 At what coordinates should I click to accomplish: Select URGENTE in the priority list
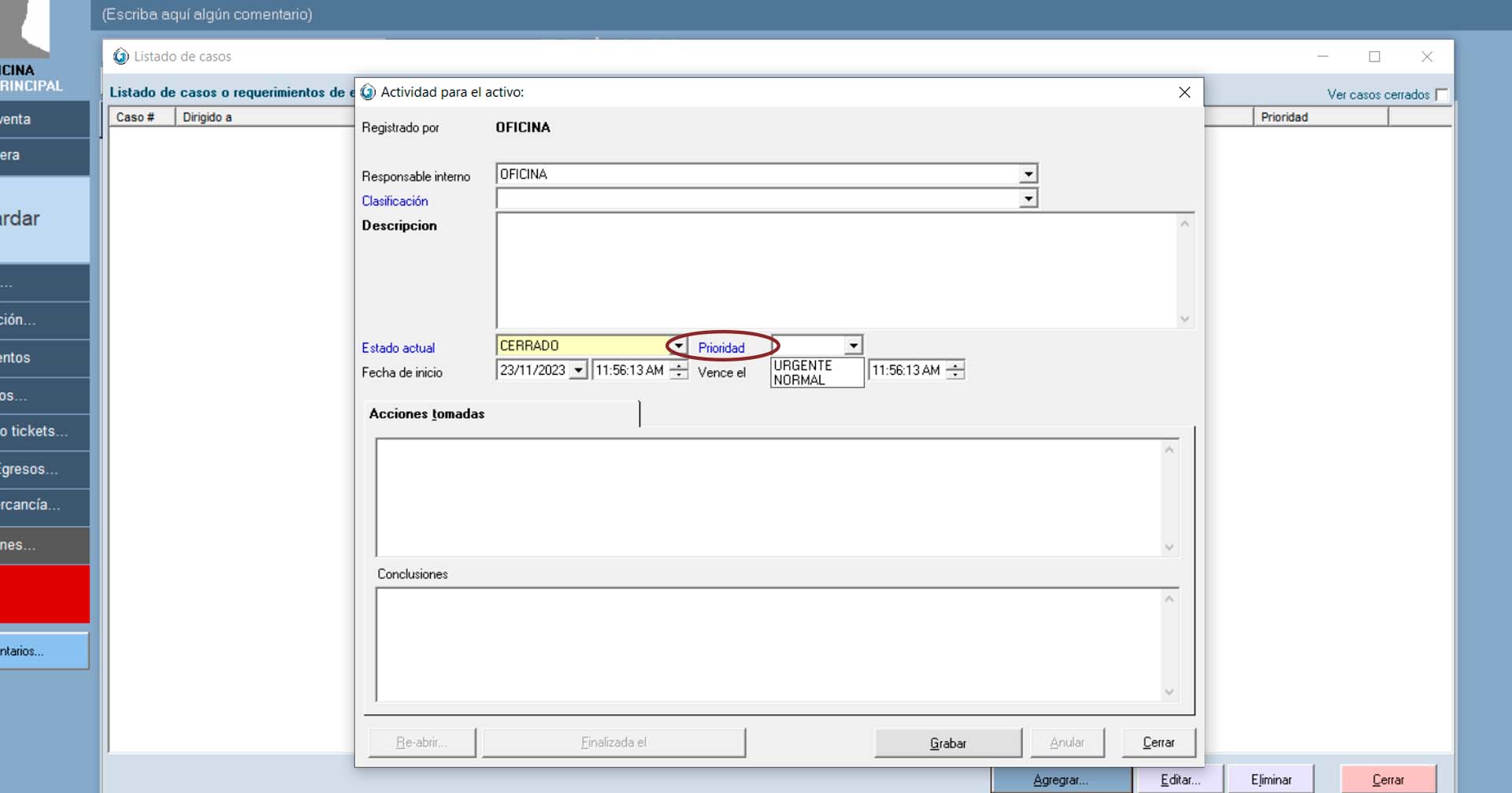(x=802, y=365)
